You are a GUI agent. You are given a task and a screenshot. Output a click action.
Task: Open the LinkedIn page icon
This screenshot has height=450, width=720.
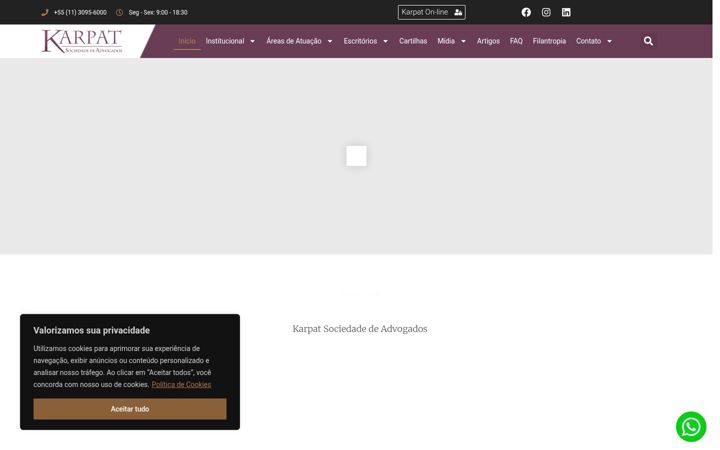[x=566, y=12]
